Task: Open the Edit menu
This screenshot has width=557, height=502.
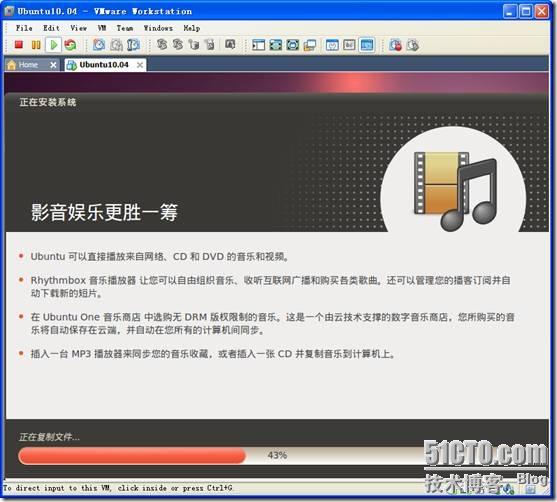Action: (51, 28)
